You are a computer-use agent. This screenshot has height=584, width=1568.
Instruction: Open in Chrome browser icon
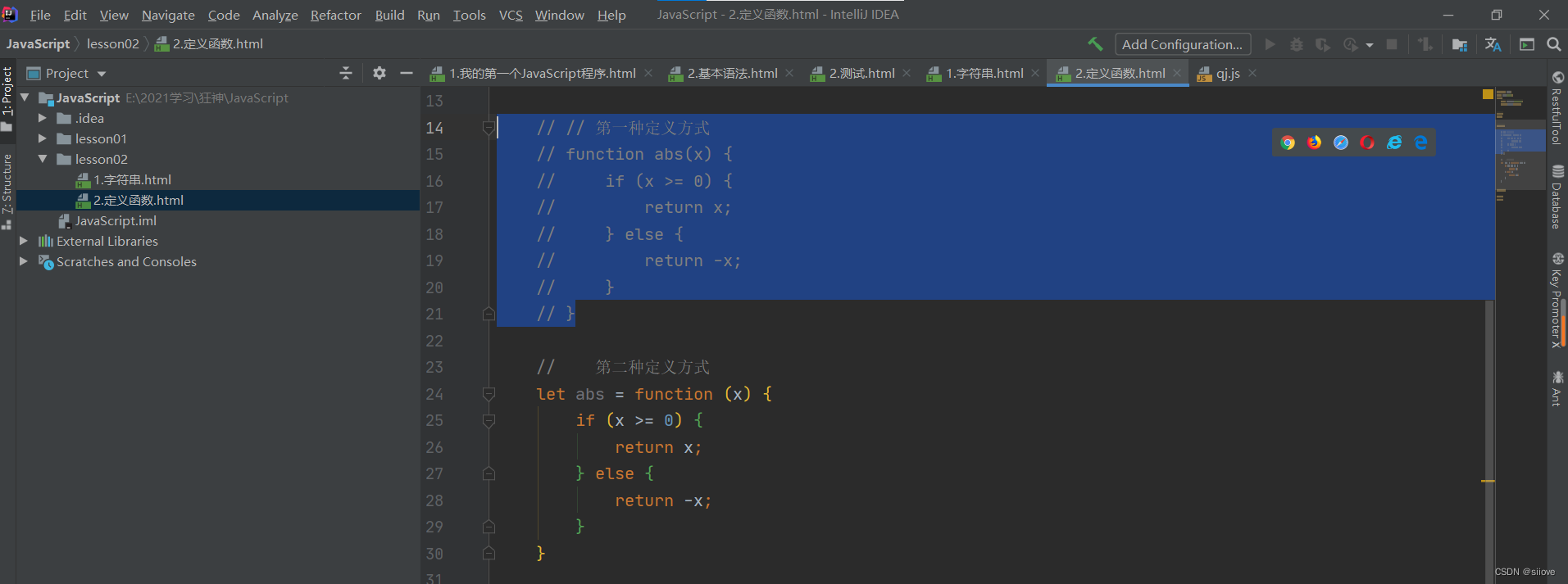[x=1288, y=143]
